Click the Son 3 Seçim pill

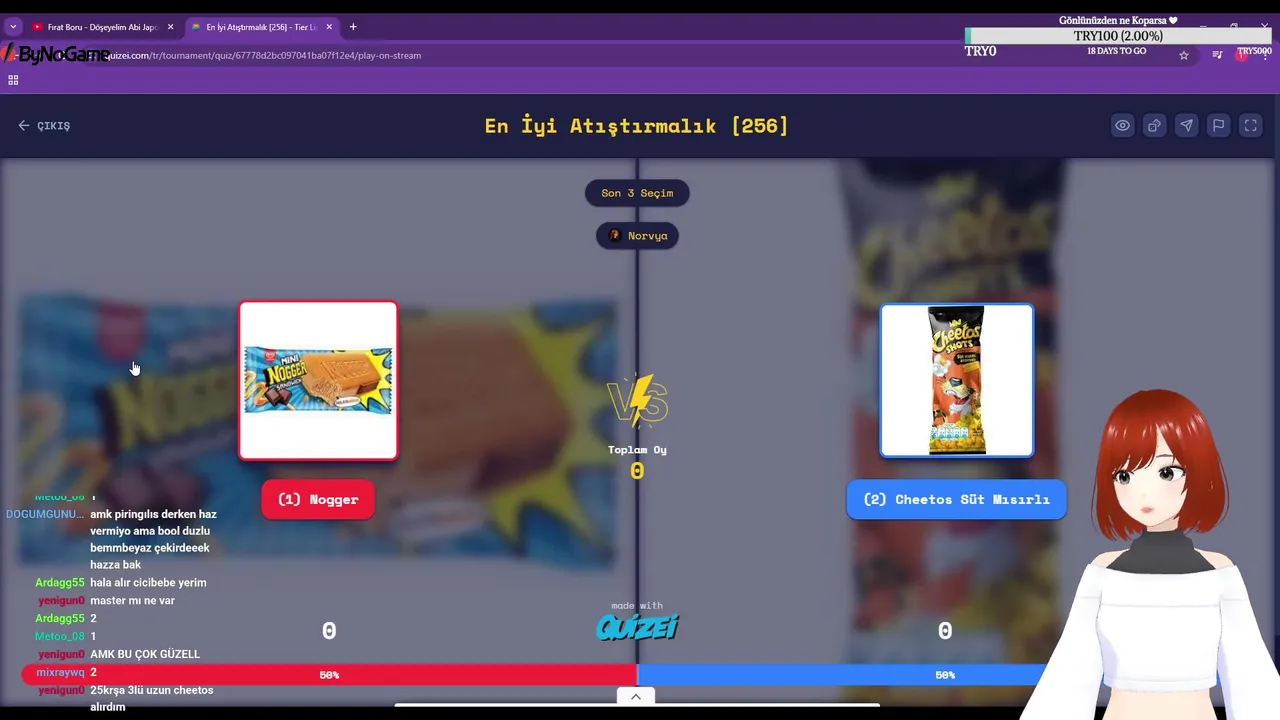pos(637,193)
